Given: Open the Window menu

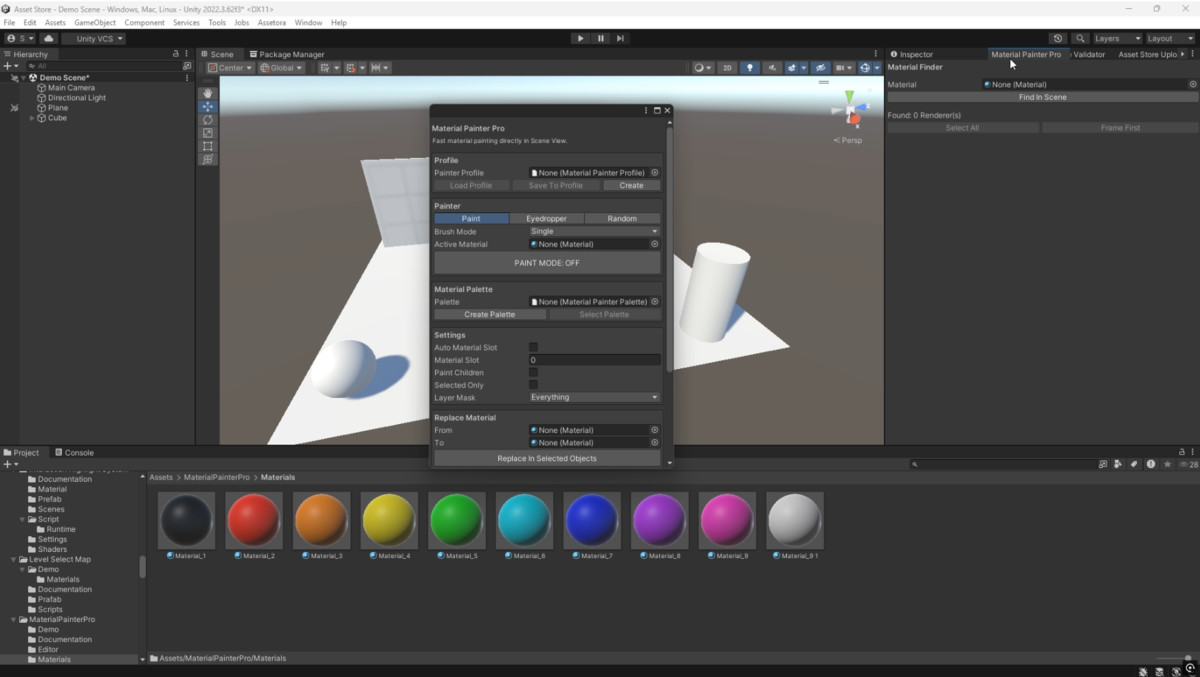Looking at the screenshot, I should [x=309, y=22].
